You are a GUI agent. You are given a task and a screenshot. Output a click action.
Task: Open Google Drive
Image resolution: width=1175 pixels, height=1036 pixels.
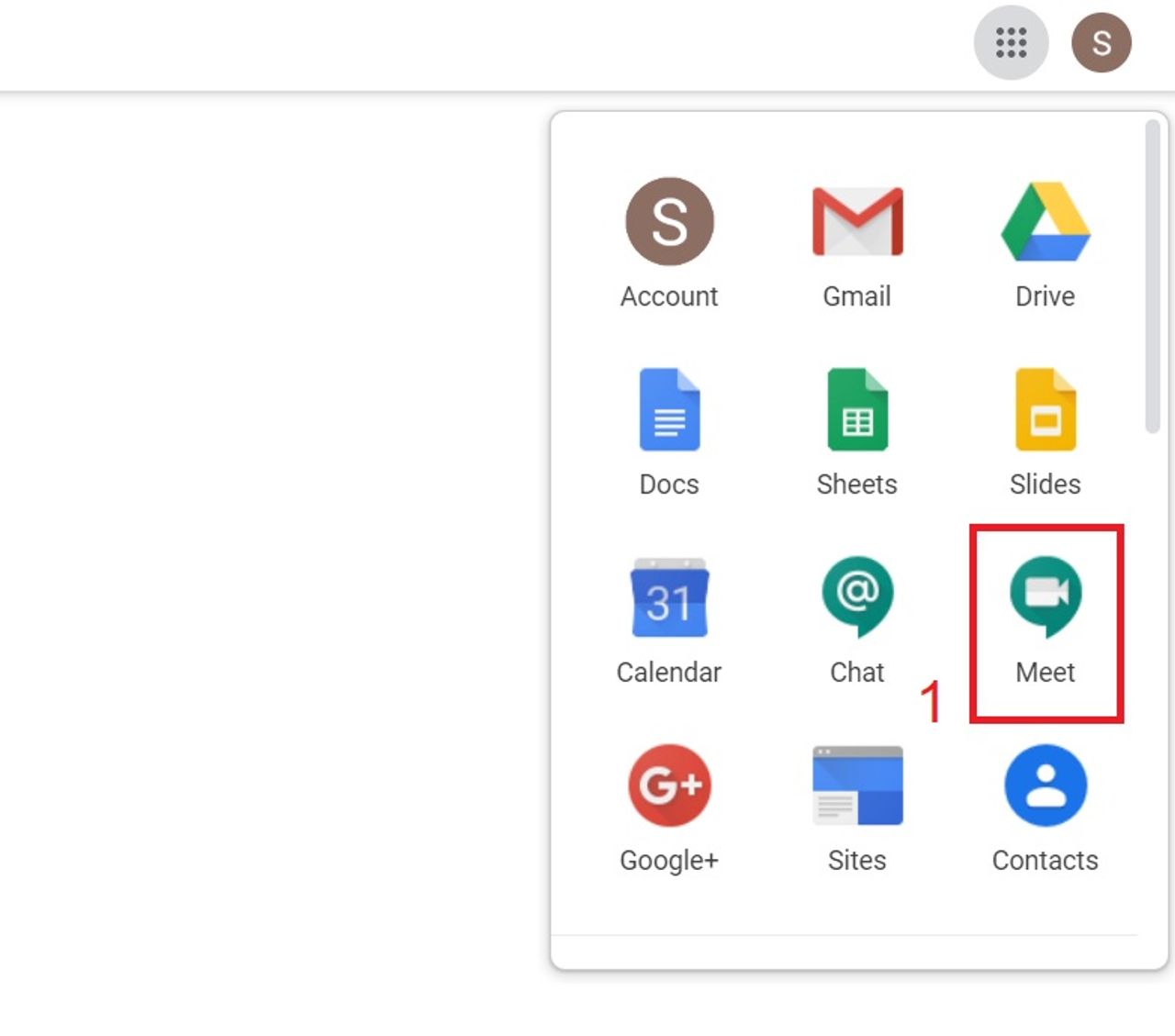click(1045, 220)
